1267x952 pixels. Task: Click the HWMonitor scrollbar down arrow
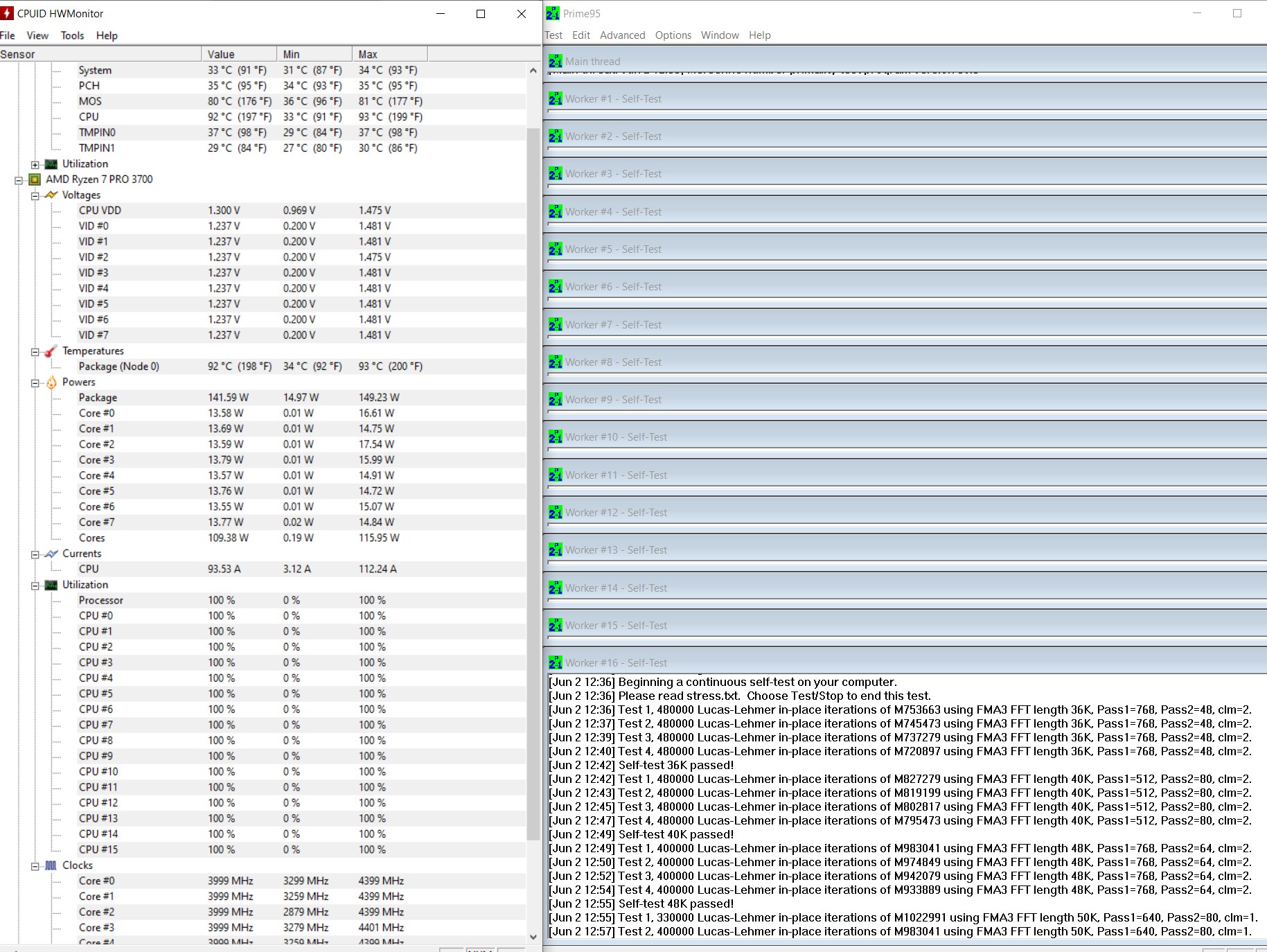coord(533,936)
